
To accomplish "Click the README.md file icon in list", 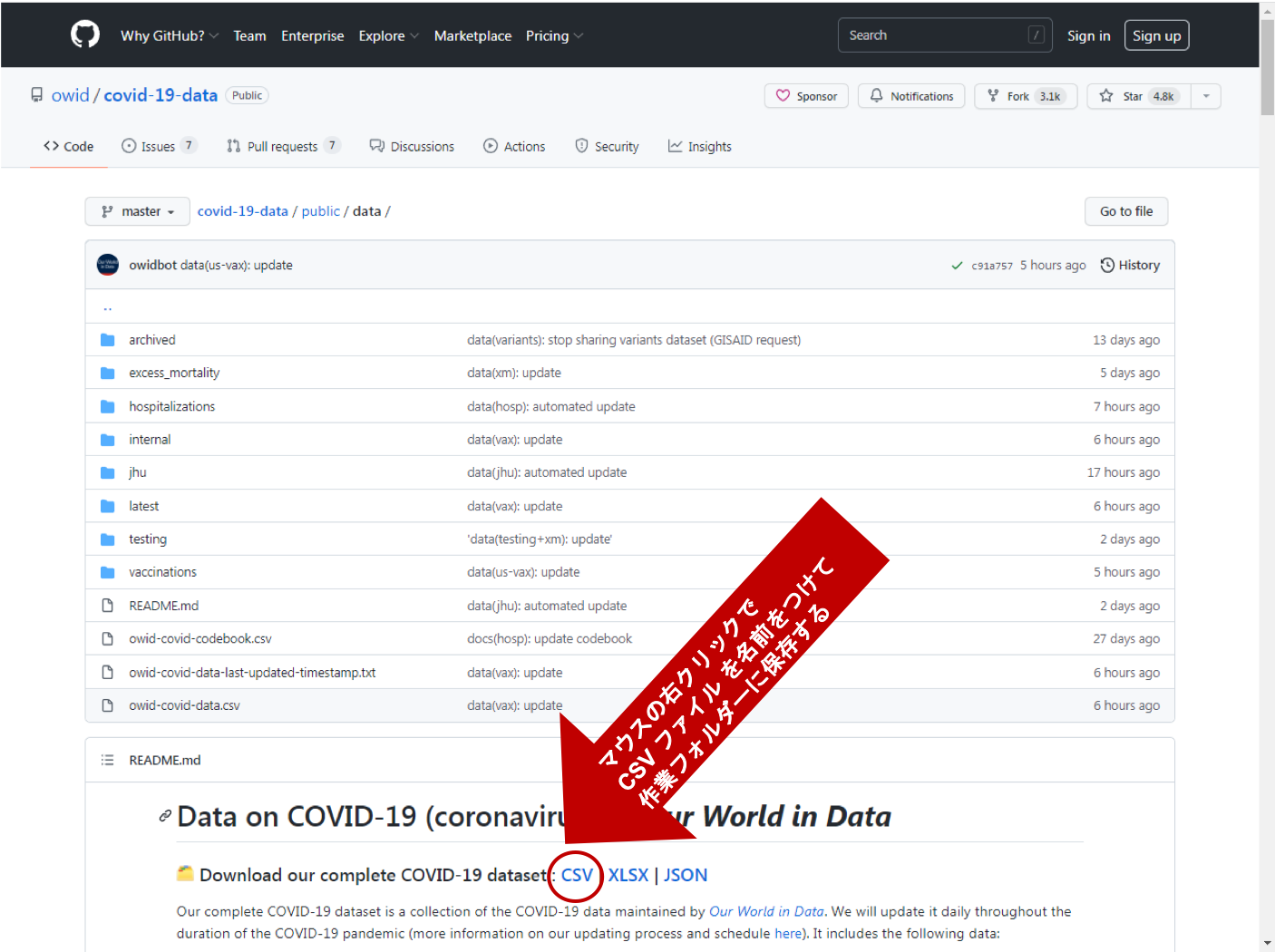I will tap(108, 606).
